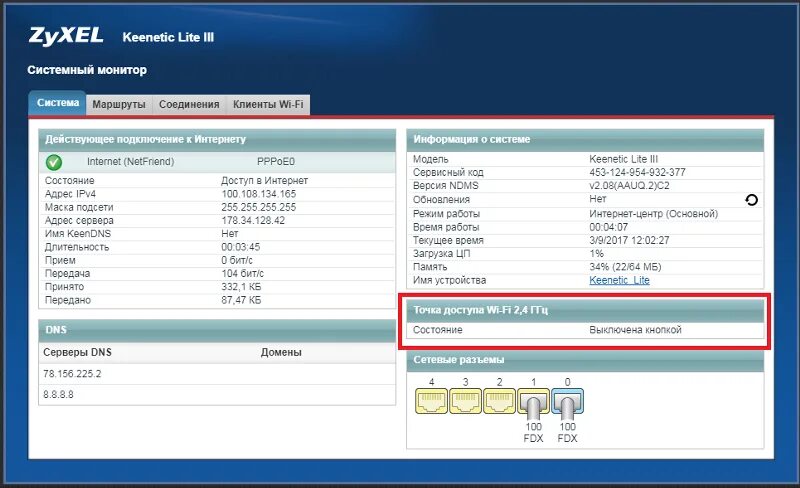Click the Домены column header
800x488 pixels.
tap(281, 352)
